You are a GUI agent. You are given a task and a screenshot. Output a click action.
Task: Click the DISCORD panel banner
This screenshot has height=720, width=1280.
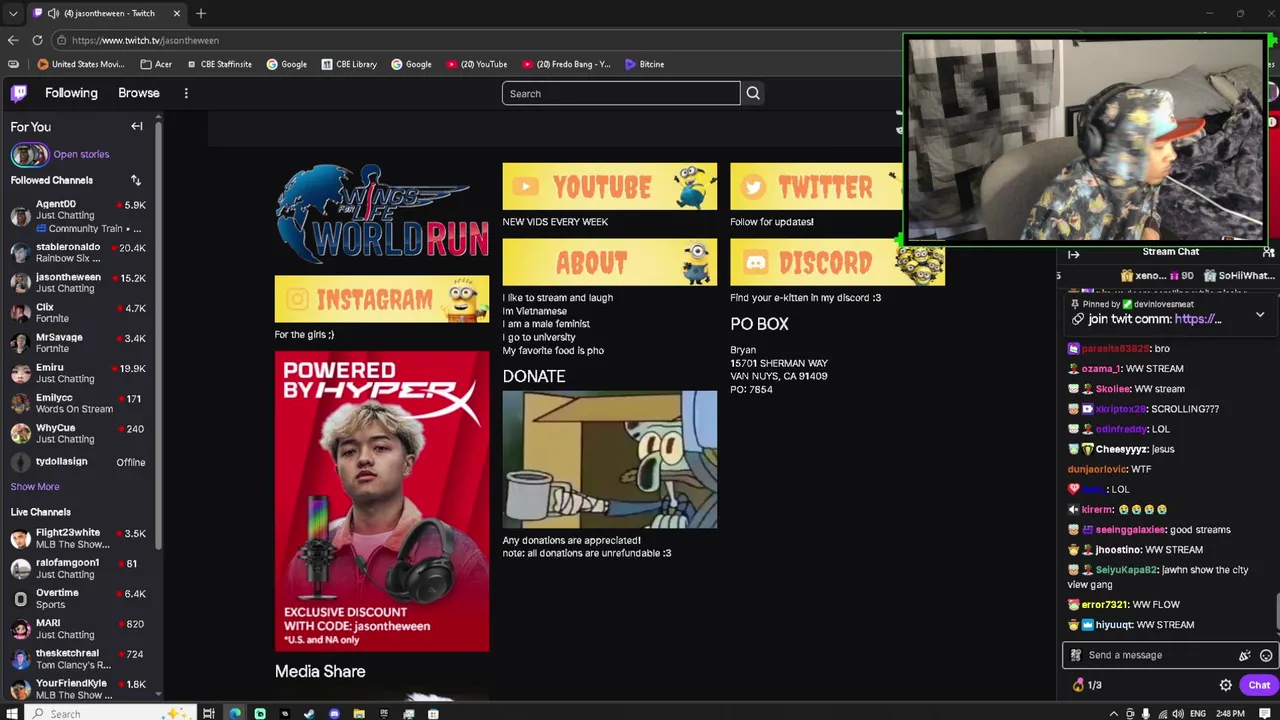837,263
